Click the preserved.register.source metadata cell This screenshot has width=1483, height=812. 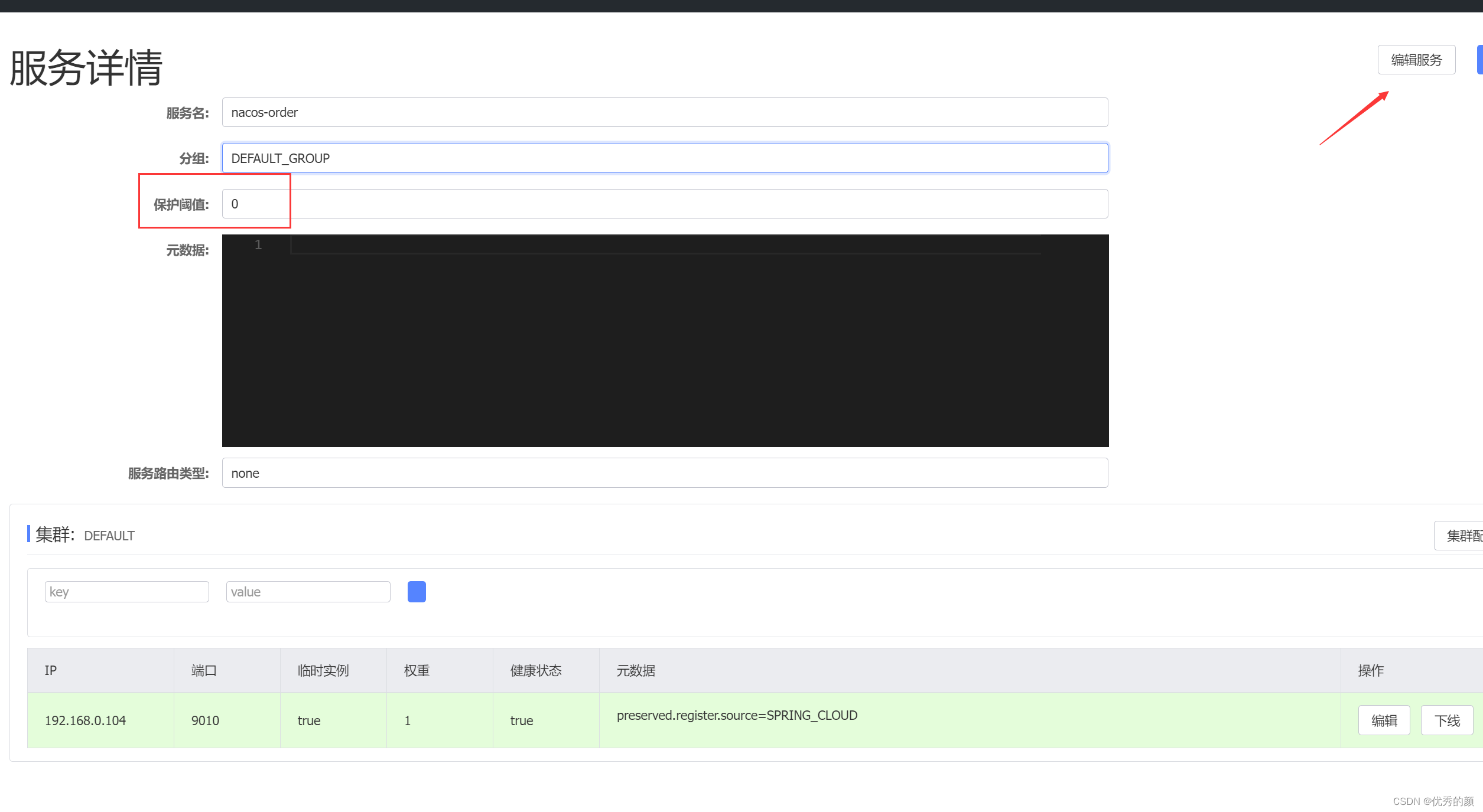(x=736, y=716)
